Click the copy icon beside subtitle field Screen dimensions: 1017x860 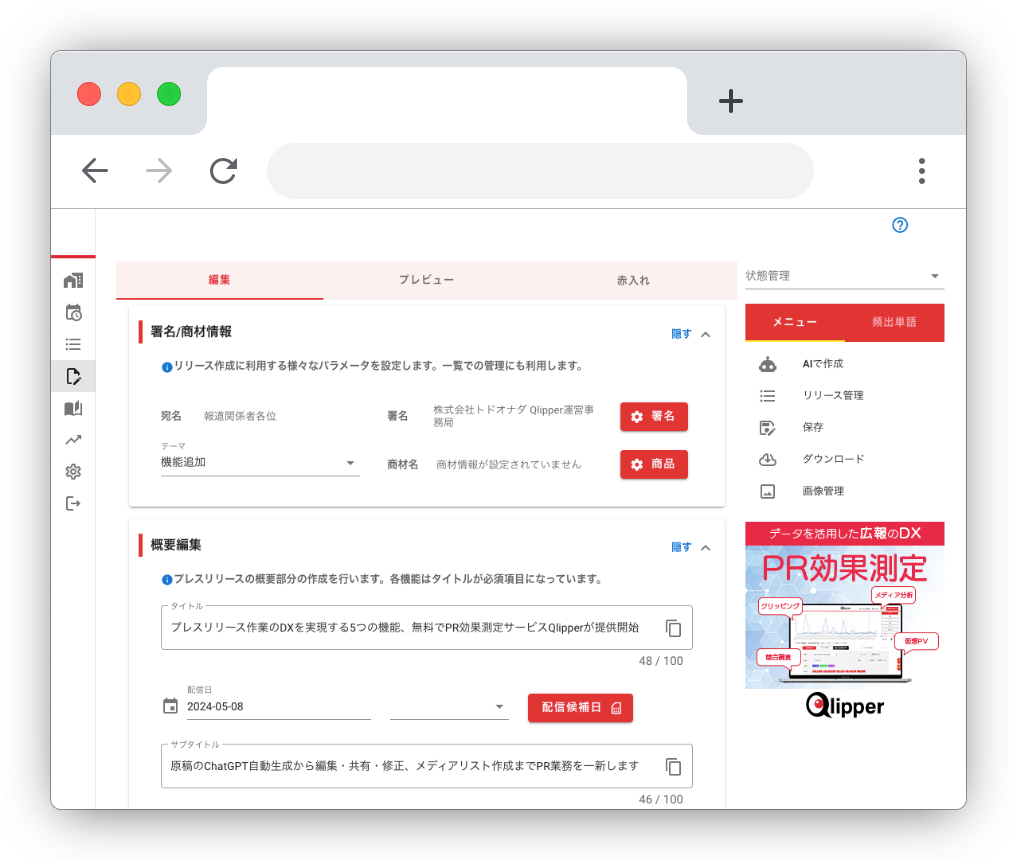click(x=674, y=767)
